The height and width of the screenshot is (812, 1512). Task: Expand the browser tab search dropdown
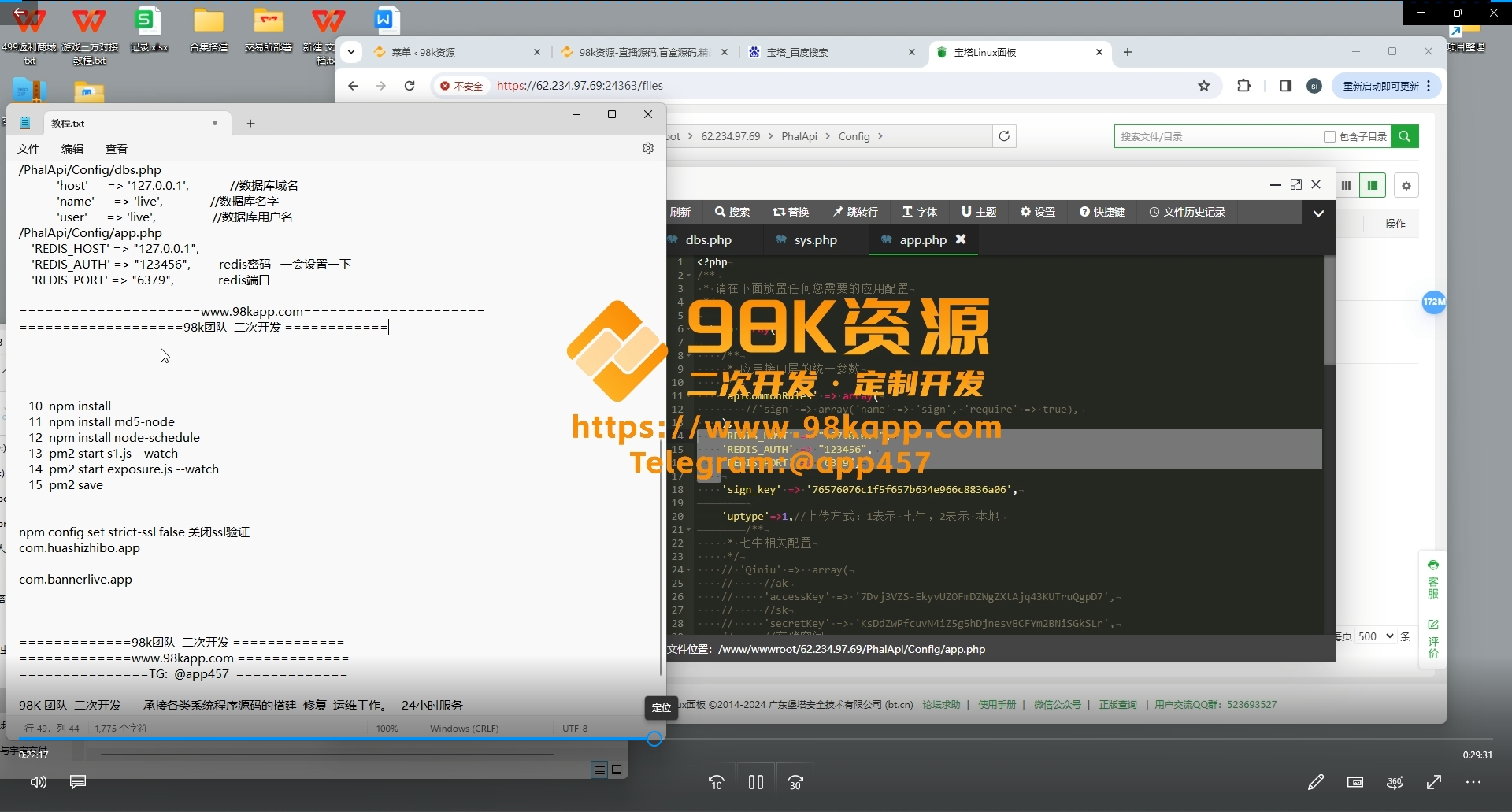point(351,52)
